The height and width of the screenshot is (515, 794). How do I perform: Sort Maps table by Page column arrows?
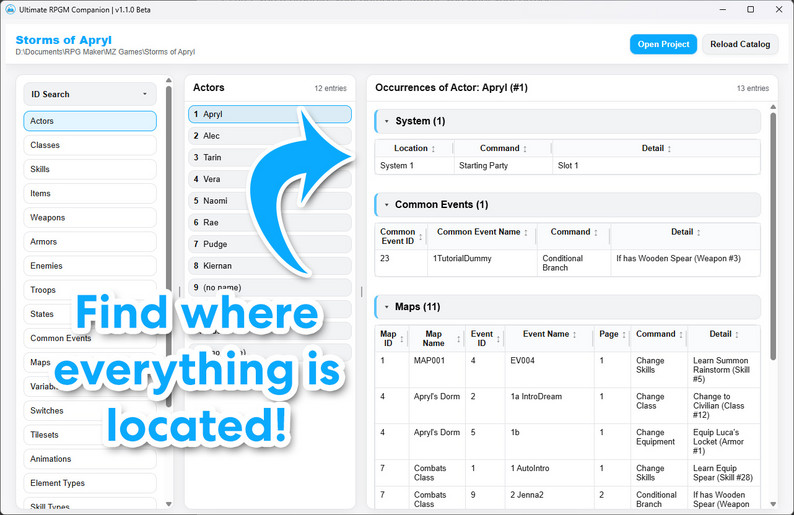[624, 335]
